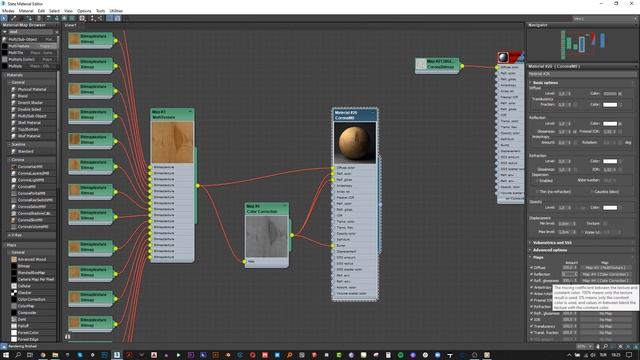Open the Modes menu
This screenshot has width=640, height=360.
(x=8, y=11)
